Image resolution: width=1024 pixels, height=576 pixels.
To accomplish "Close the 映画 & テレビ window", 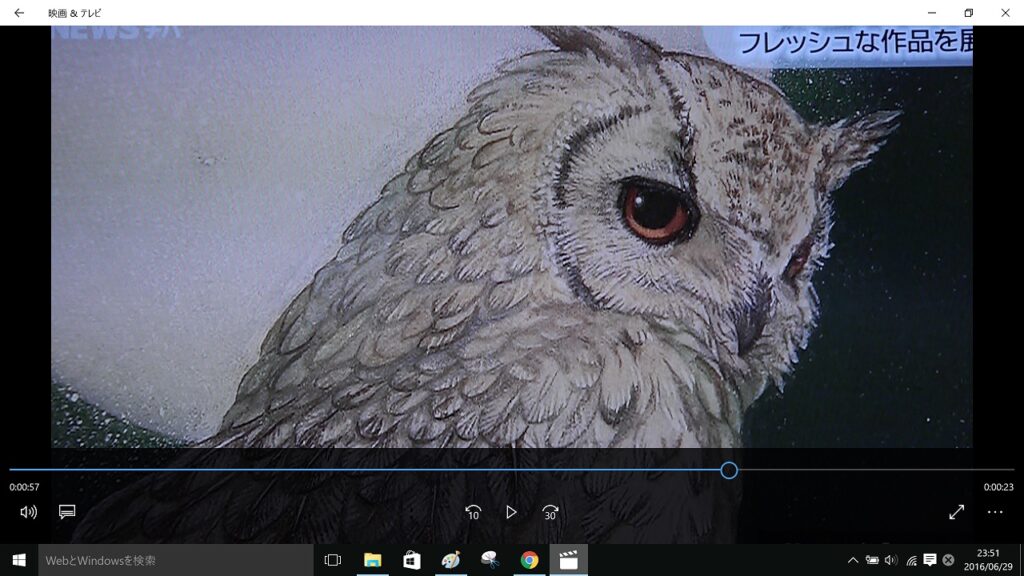I will (1005, 12).
